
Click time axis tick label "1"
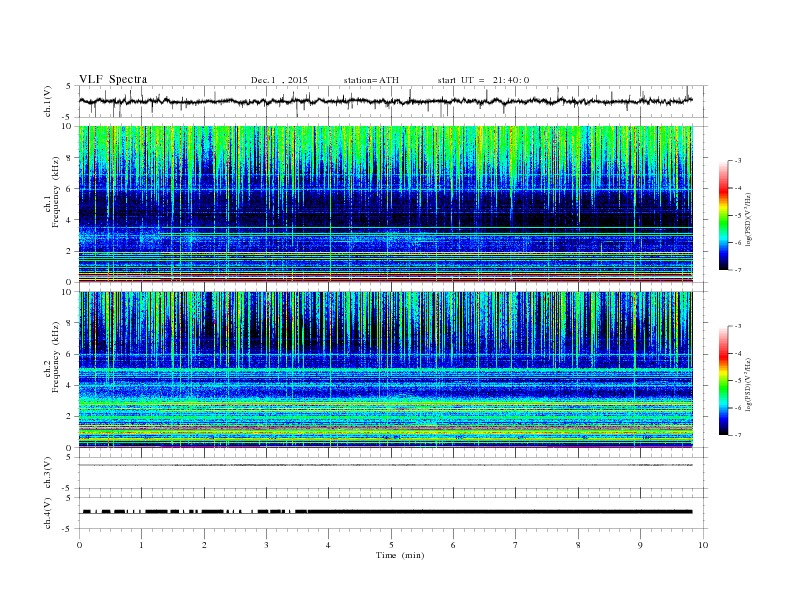click(141, 545)
